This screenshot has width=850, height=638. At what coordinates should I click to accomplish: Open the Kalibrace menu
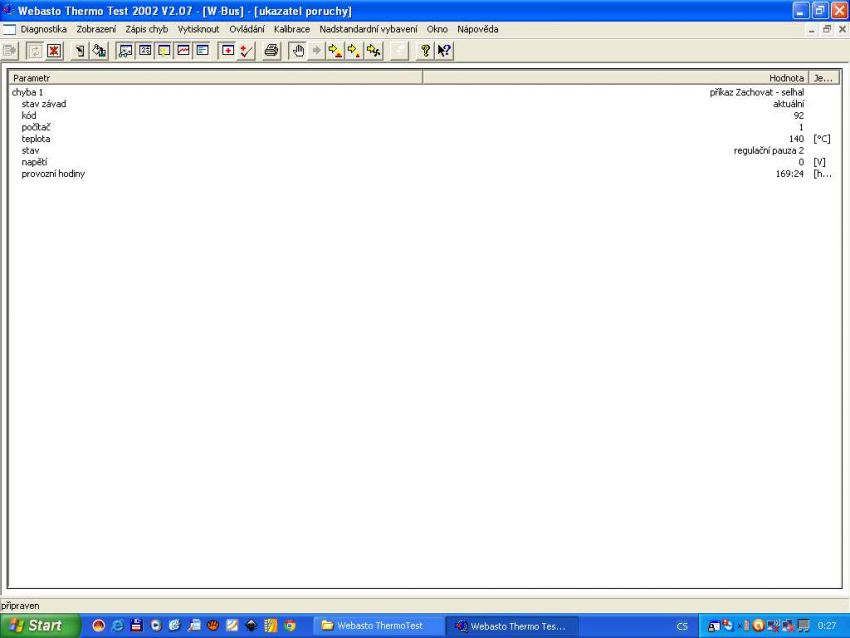pyautogui.click(x=292, y=29)
